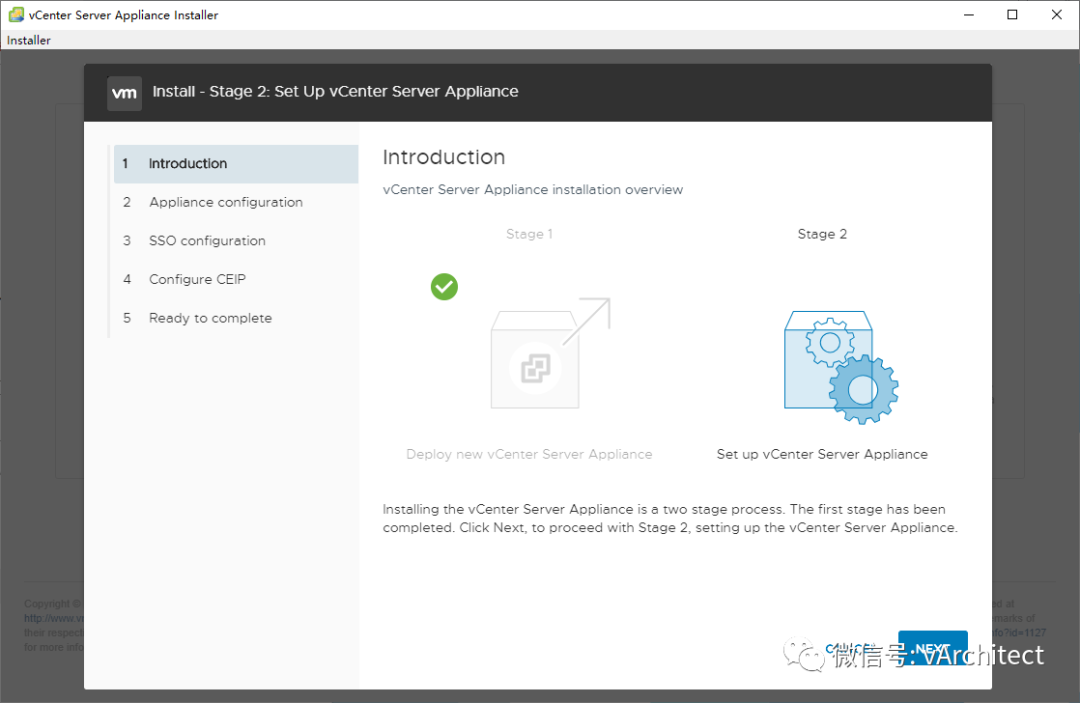This screenshot has height=703, width=1080.
Task: Close the installer window
Action: pos(1057,14)
